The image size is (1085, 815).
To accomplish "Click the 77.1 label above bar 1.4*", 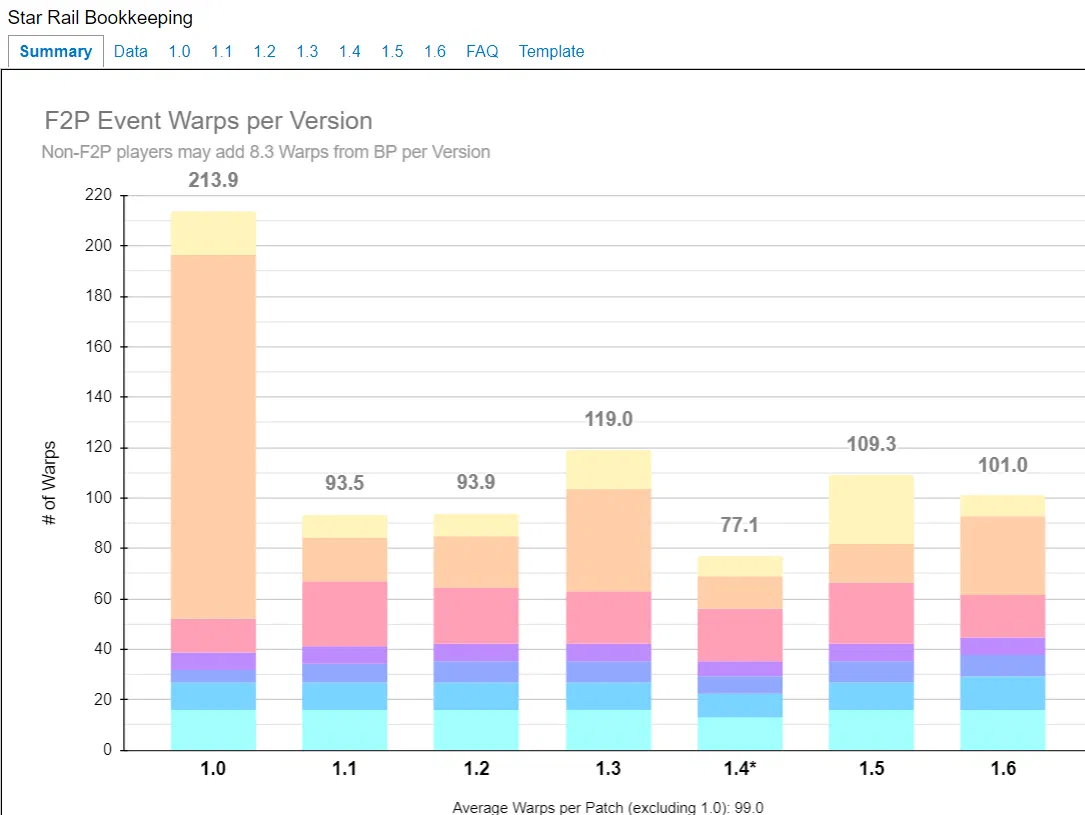I will pyautogui.click(x=740, y=526).
